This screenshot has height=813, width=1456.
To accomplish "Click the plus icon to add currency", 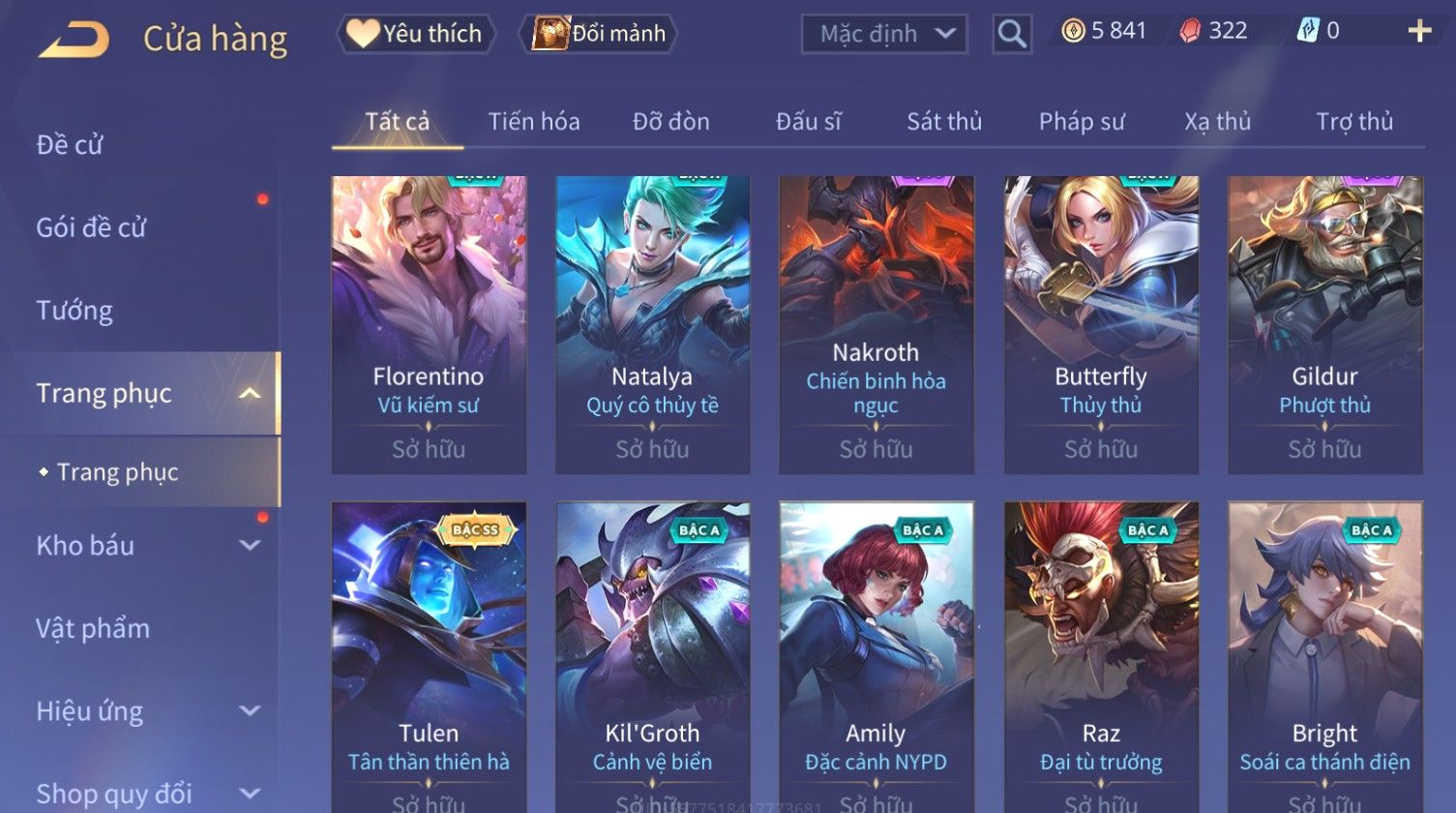I will (x=1419, y=32).
